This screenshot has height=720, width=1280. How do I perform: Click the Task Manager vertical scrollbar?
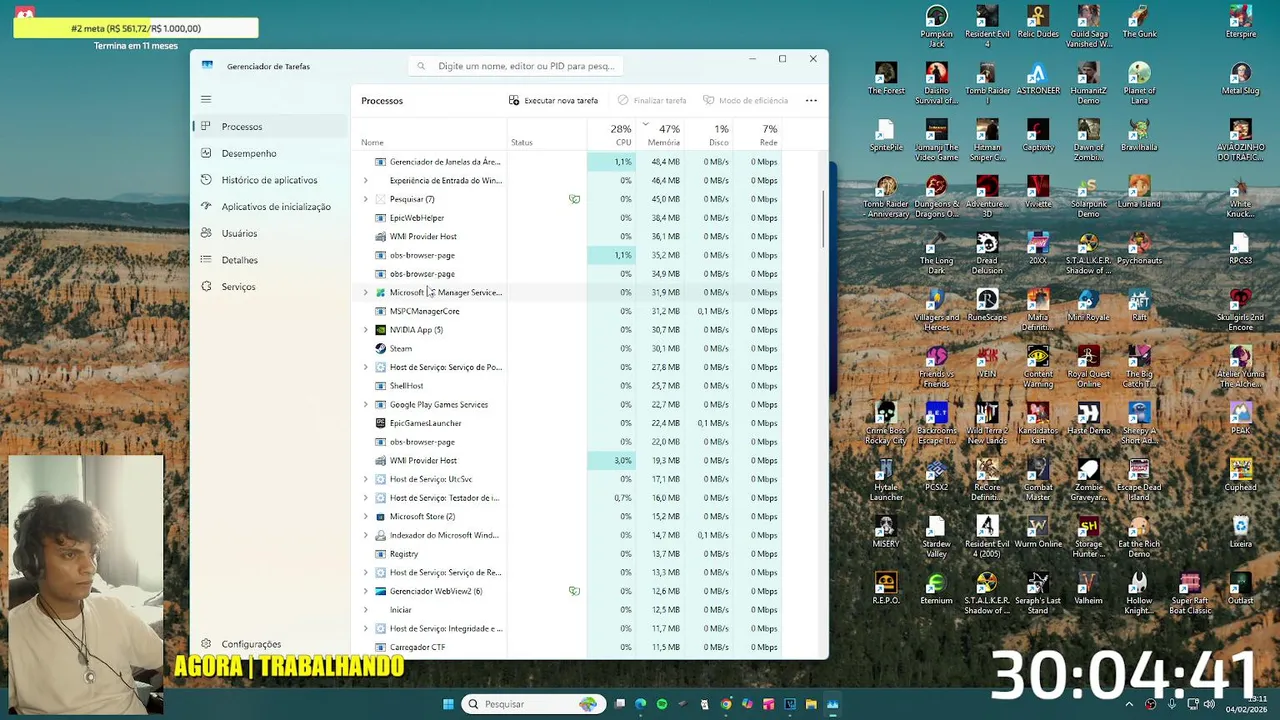point(824,220)
